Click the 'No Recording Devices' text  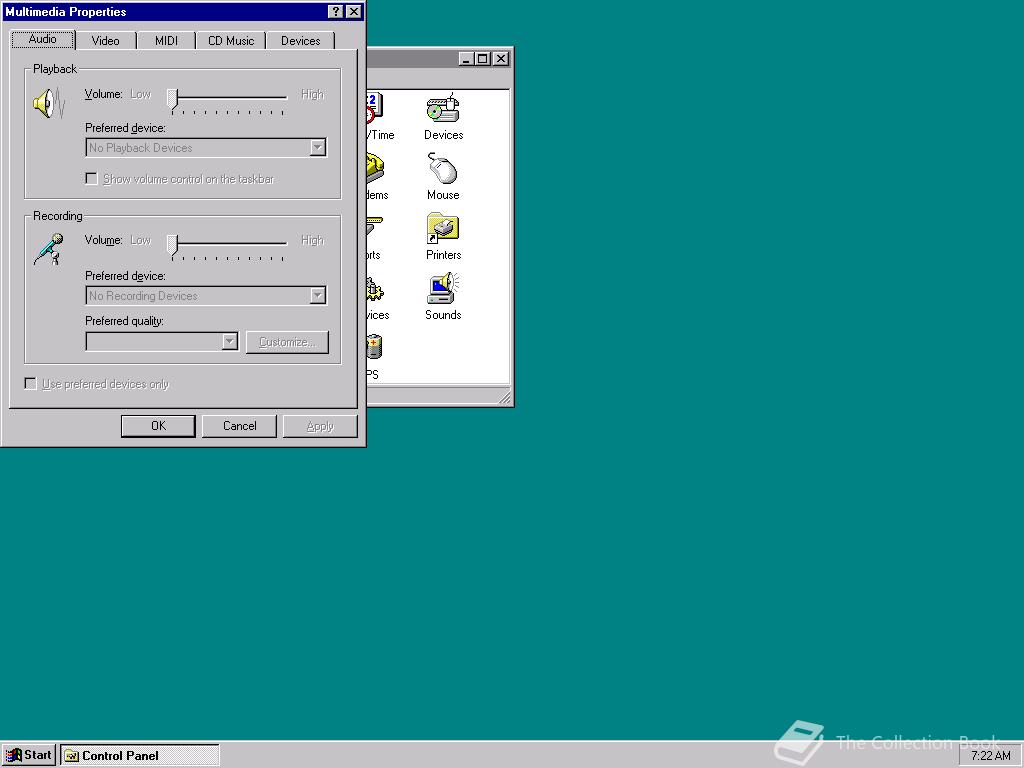pos(143,296)
